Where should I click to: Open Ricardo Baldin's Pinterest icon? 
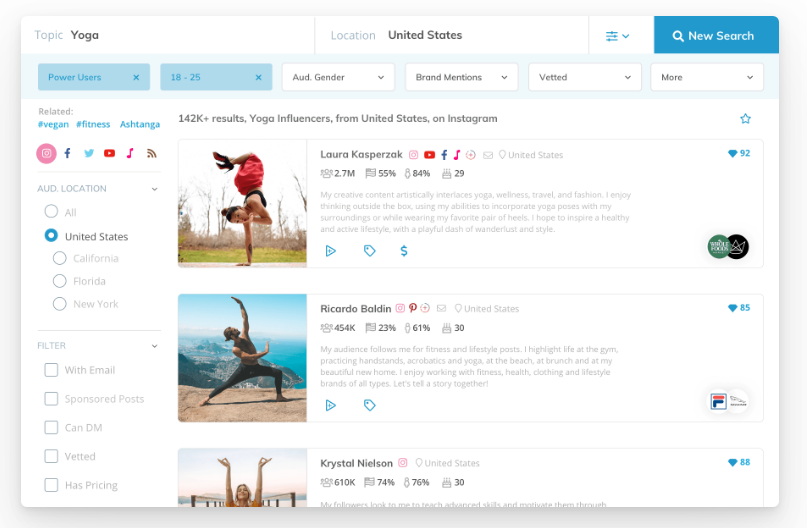413,308
